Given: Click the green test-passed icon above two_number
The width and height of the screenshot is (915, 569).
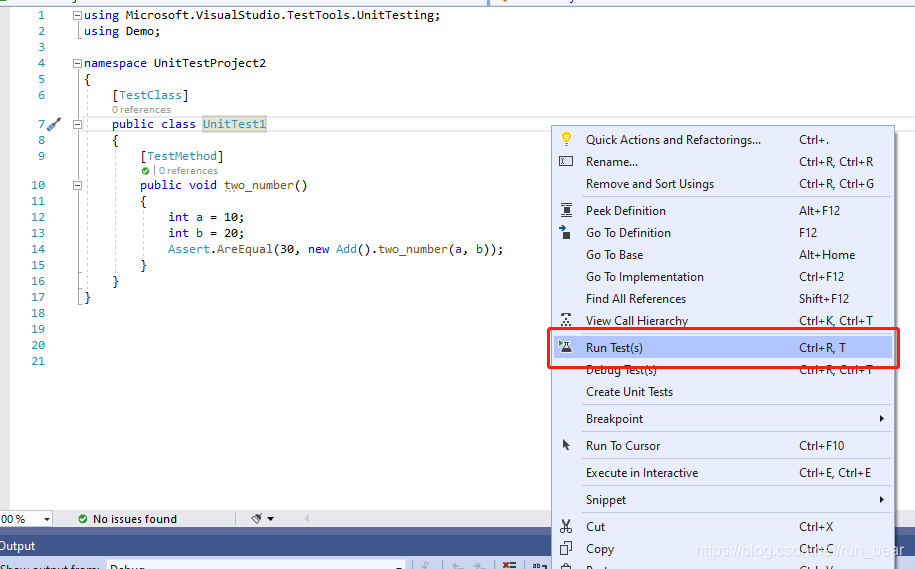Looking at the screenshot, I should (x=145, y=171).
